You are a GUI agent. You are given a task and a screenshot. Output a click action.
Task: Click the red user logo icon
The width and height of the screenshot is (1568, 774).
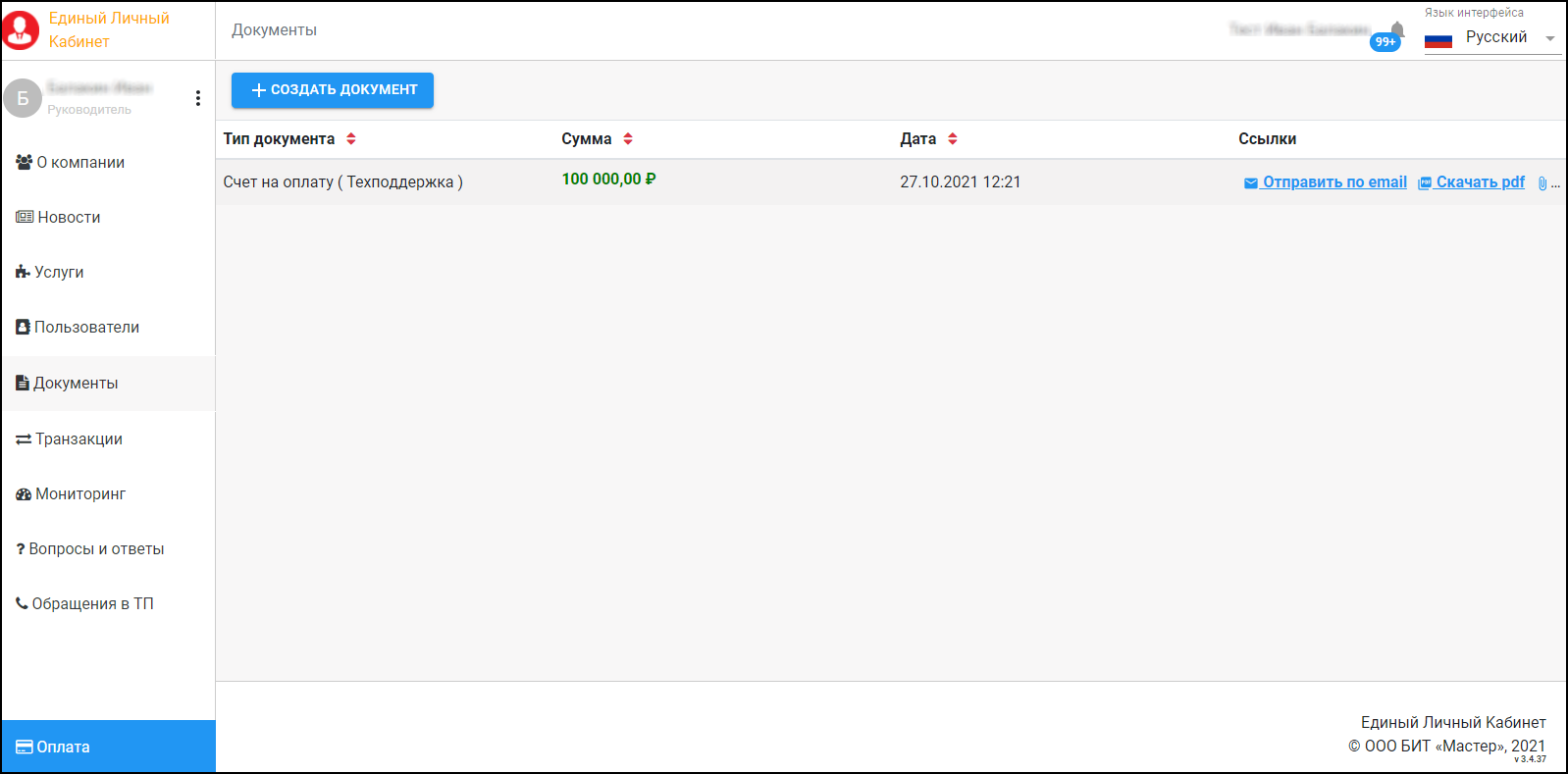[x=21, y=30]
